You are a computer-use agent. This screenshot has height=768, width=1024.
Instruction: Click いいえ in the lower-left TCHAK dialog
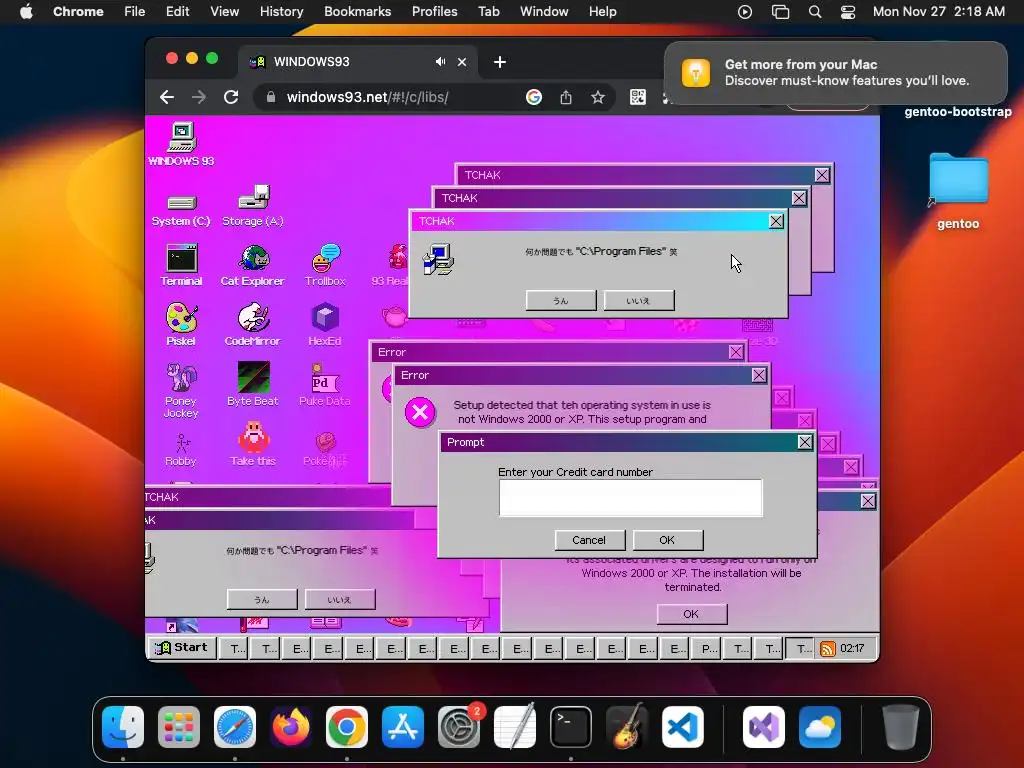coord(340,600)
